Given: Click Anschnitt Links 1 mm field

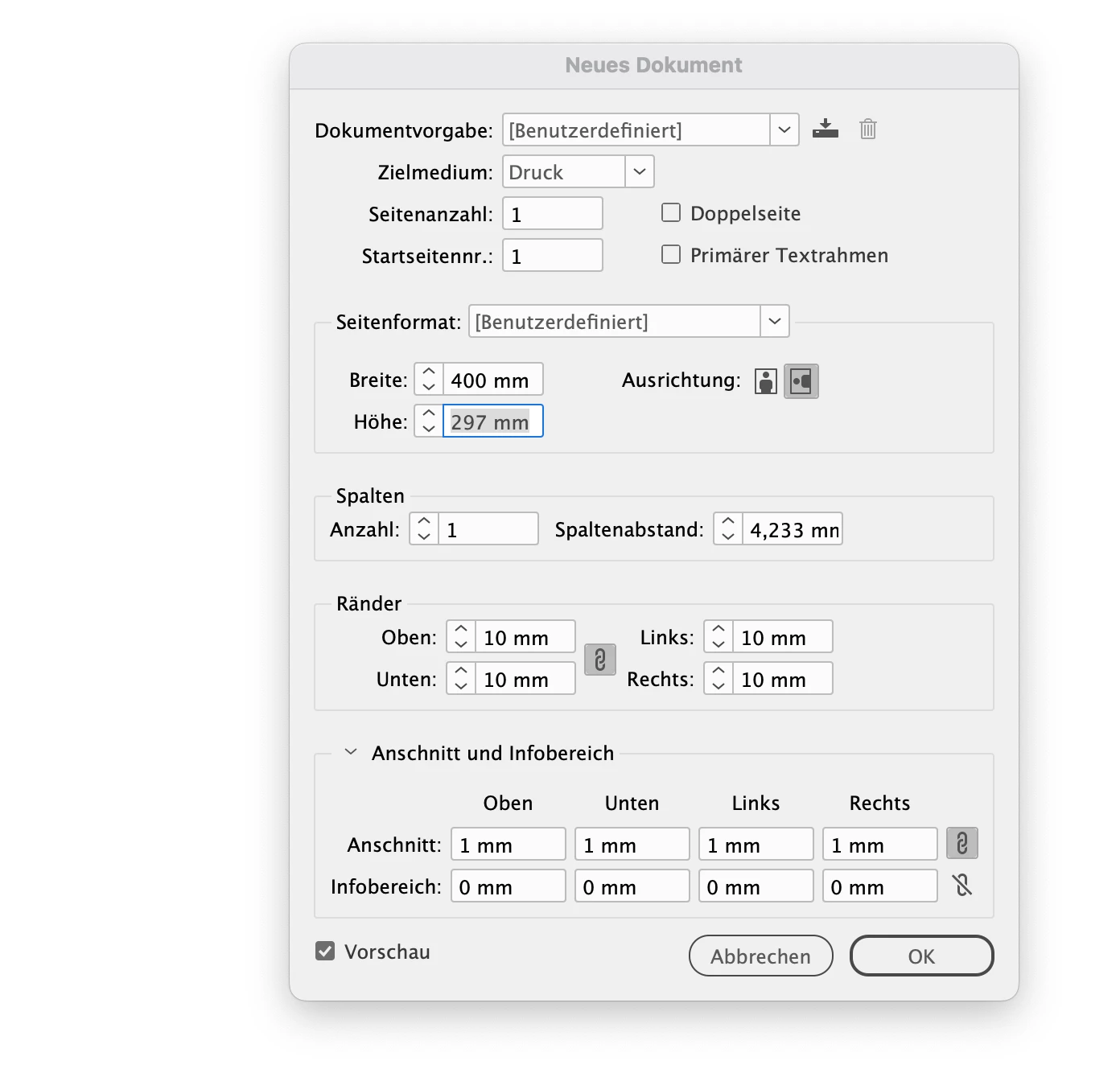Looking at the screenshot, I should [756, 844].
